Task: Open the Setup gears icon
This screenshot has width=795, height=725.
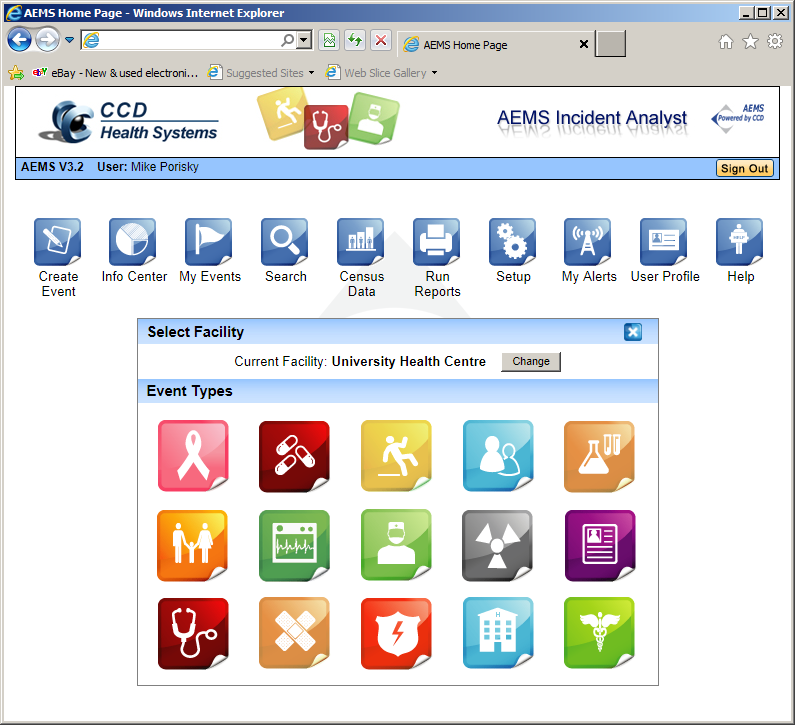Action: [x=513, y=242]
